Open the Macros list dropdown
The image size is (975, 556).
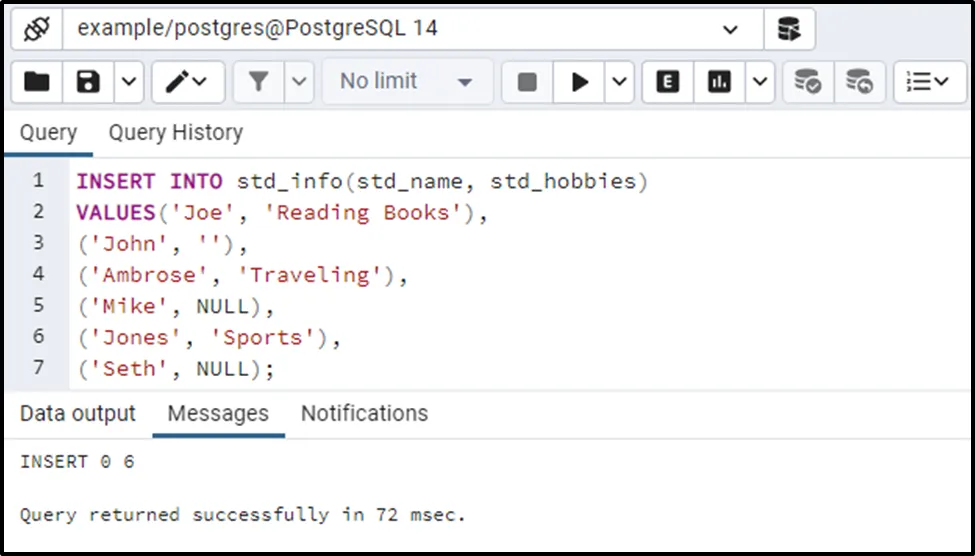click(929, 82)
